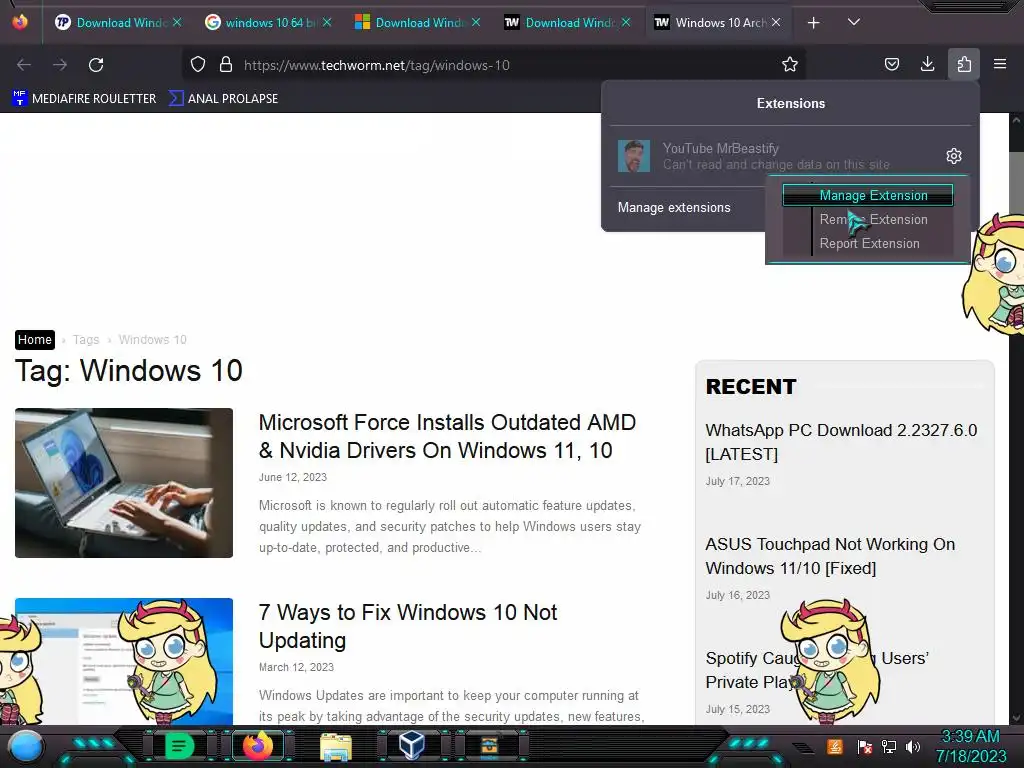The width and height of the screenshot is (1024, 768).
Task: Click the Start orb on taskbar
Action: click(25, 746)
